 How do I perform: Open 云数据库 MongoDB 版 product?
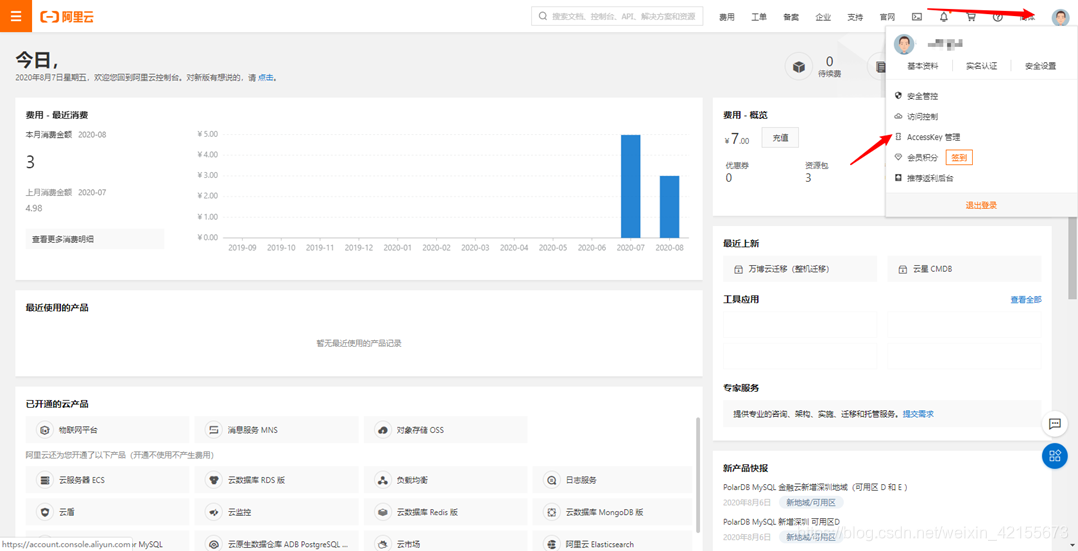612,512
